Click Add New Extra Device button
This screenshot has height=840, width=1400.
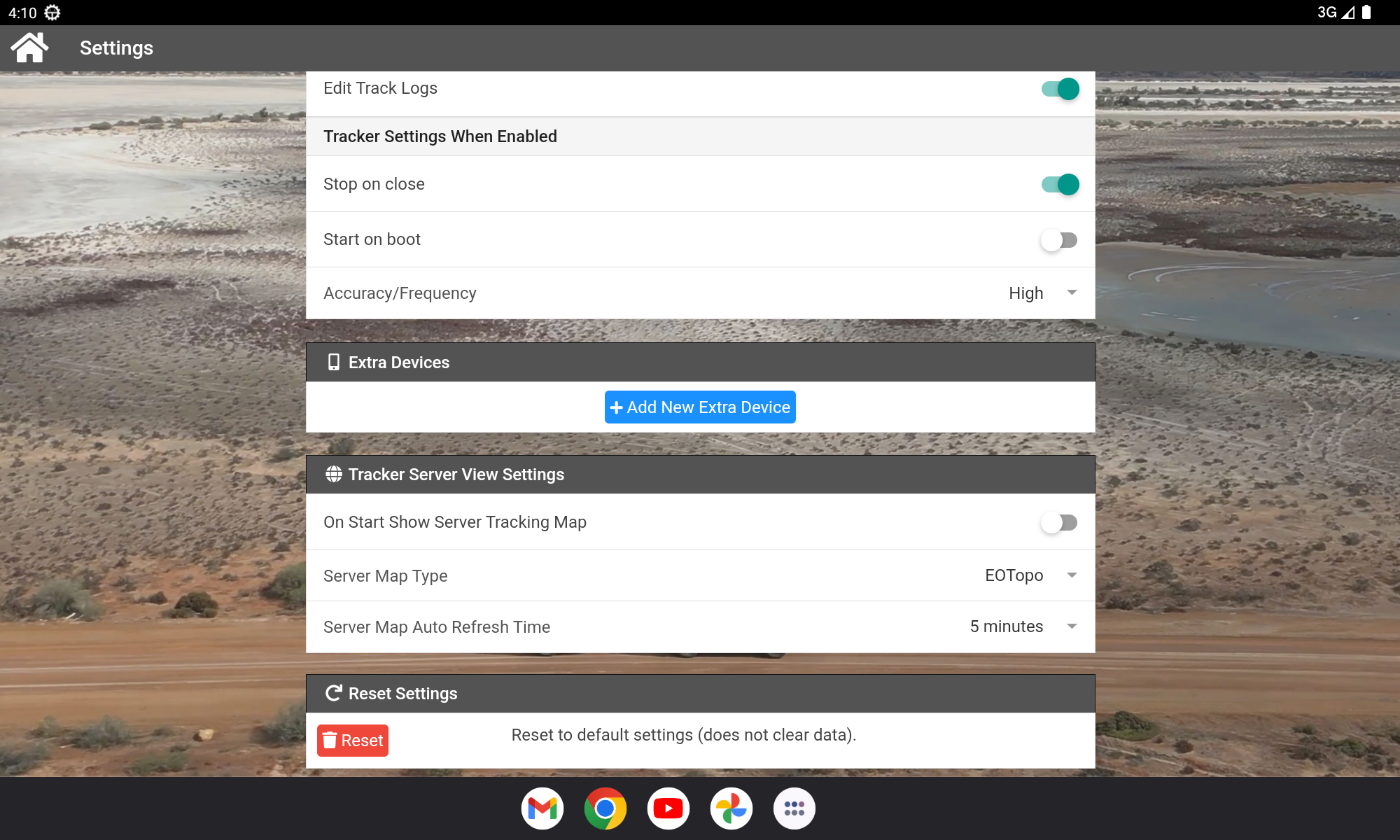pos(700,407)
